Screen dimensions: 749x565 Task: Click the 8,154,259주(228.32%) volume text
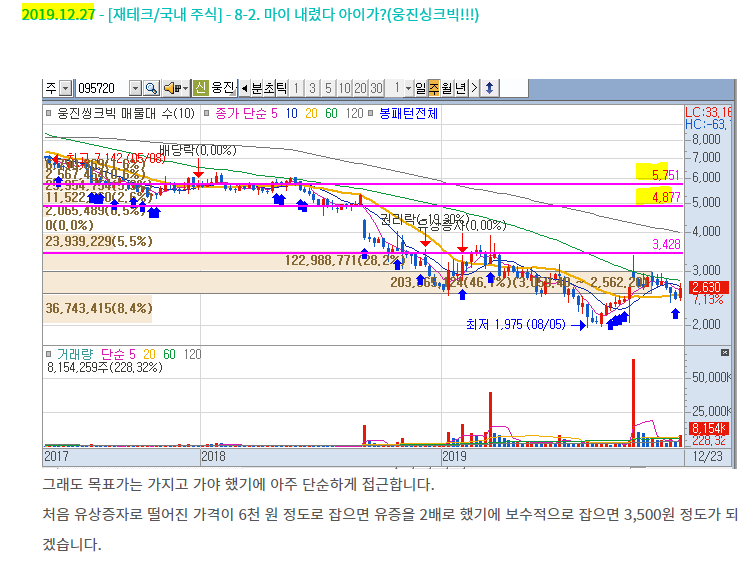click(105, 367)
